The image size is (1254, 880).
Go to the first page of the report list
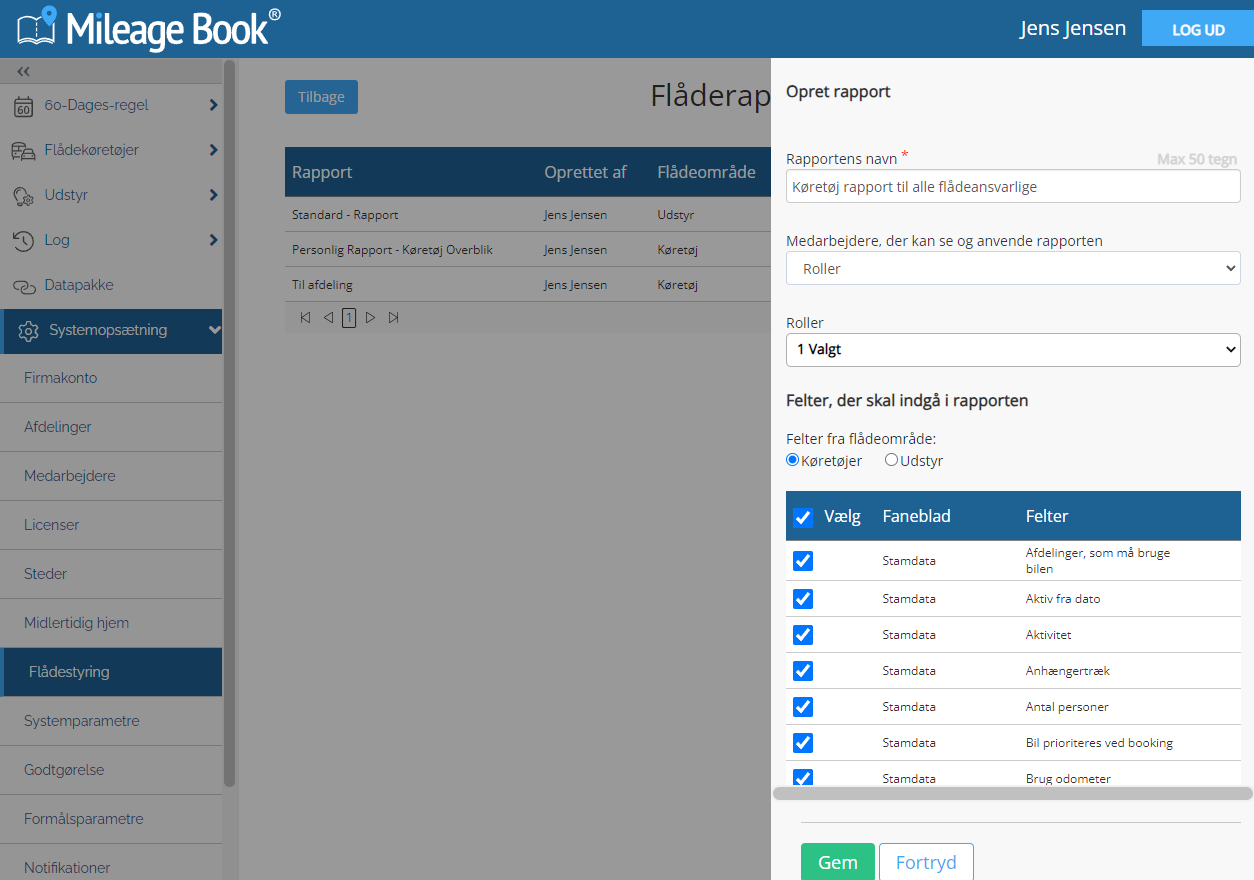coord(305,318)
